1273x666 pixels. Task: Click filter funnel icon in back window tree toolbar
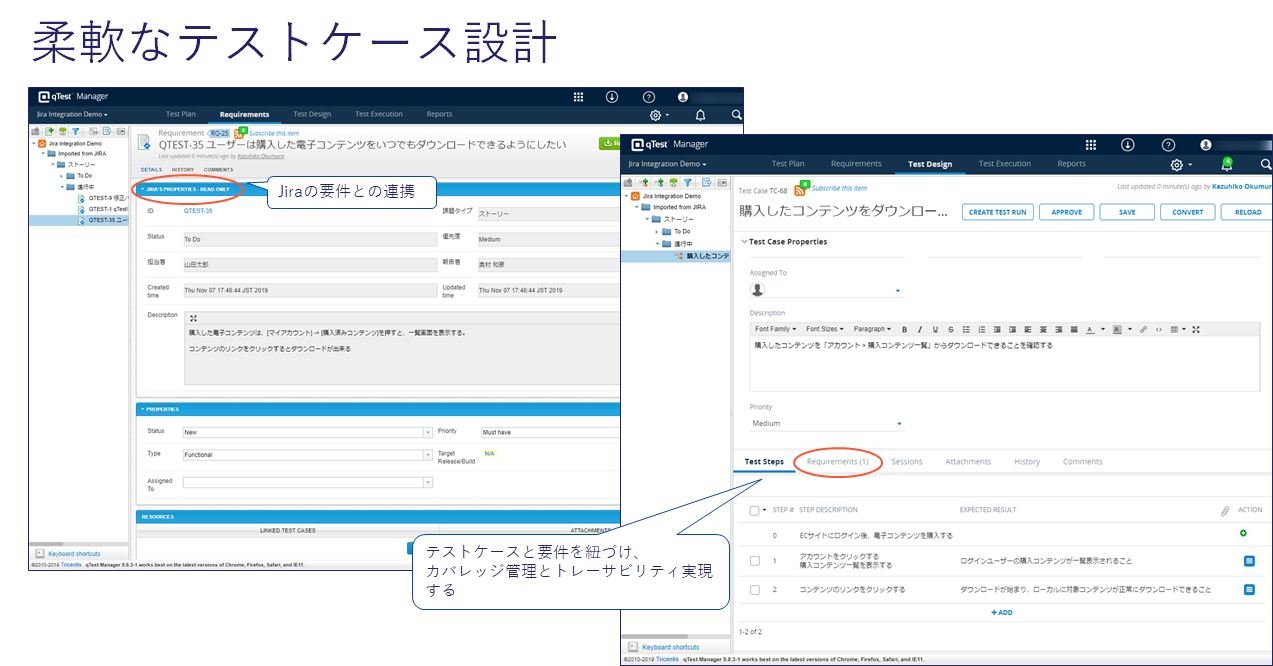(76, 131)
